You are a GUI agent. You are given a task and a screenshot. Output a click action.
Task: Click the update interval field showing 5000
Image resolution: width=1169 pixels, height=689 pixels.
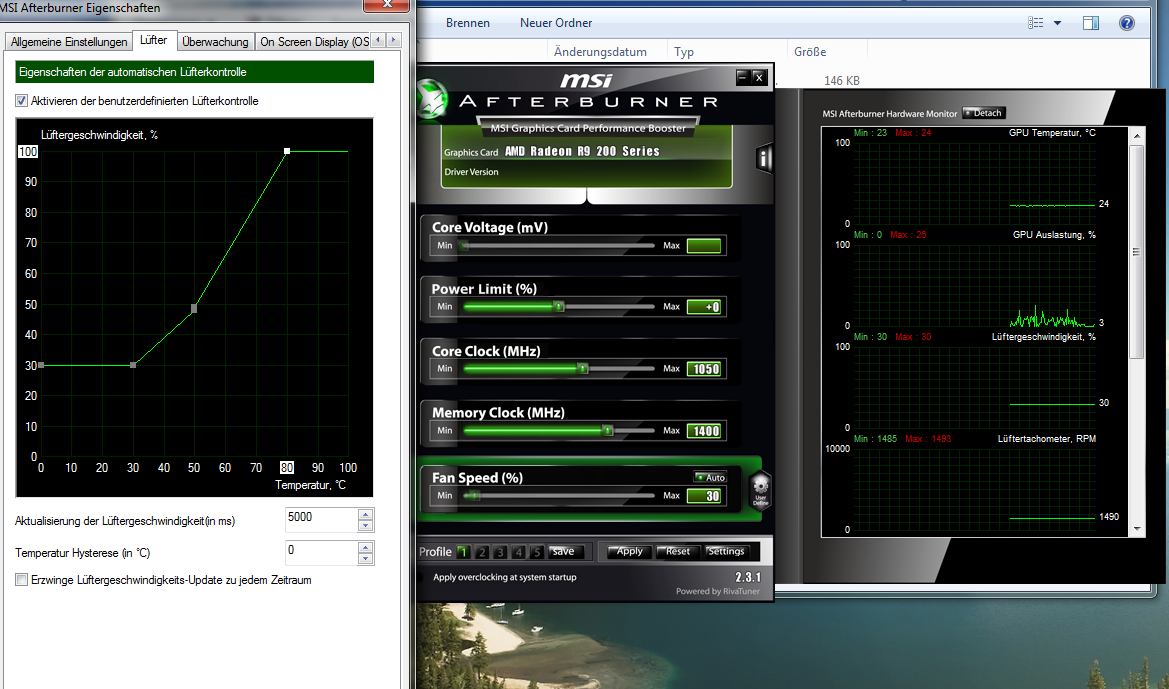coord(321,520)
